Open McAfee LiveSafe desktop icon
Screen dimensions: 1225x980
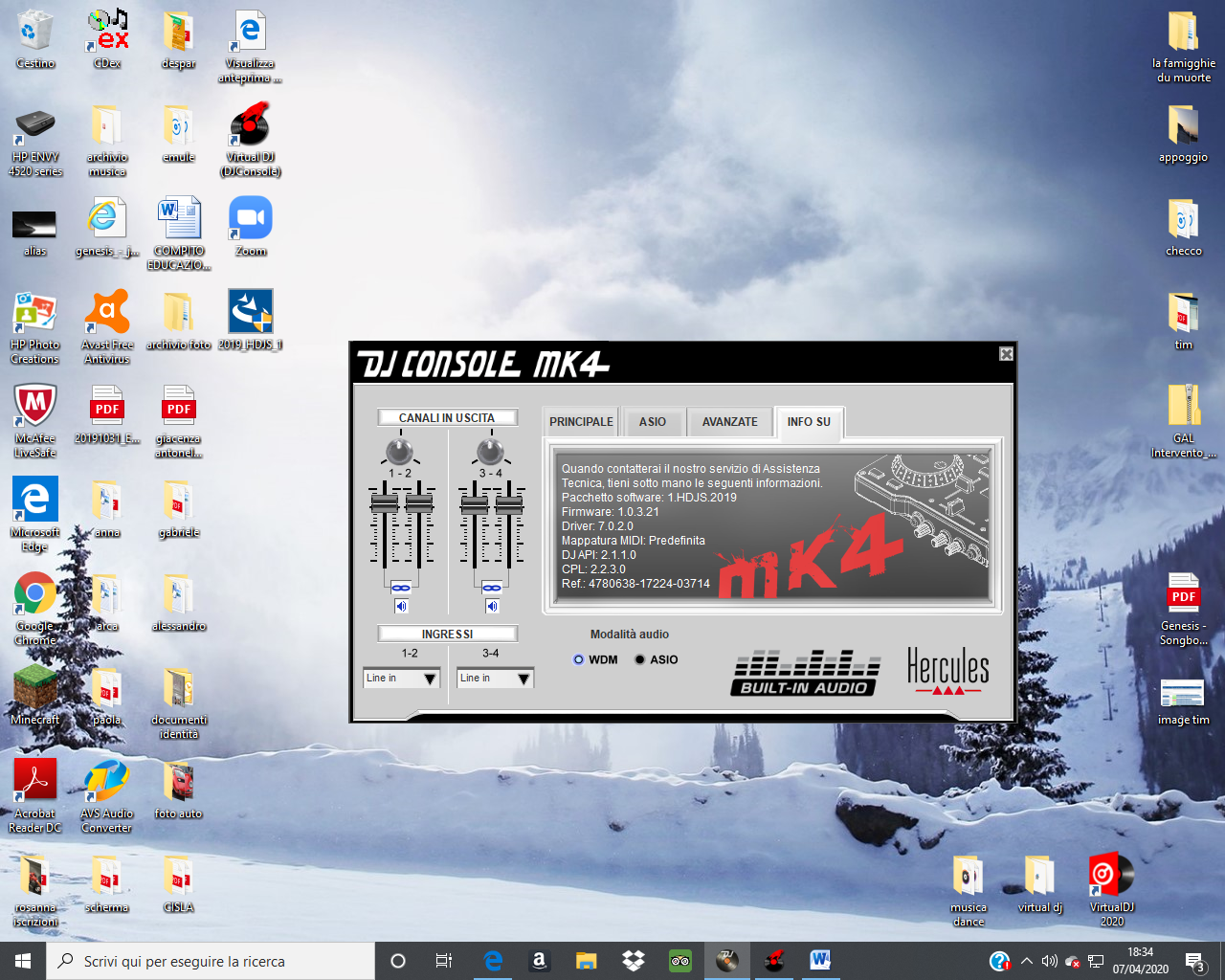(35, 421)
